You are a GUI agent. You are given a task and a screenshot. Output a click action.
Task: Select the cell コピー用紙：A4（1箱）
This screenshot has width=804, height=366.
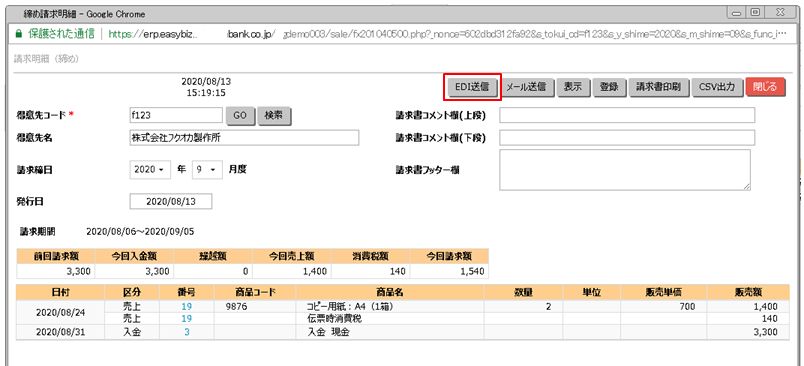pyautogui.click(x=390, y=307)
